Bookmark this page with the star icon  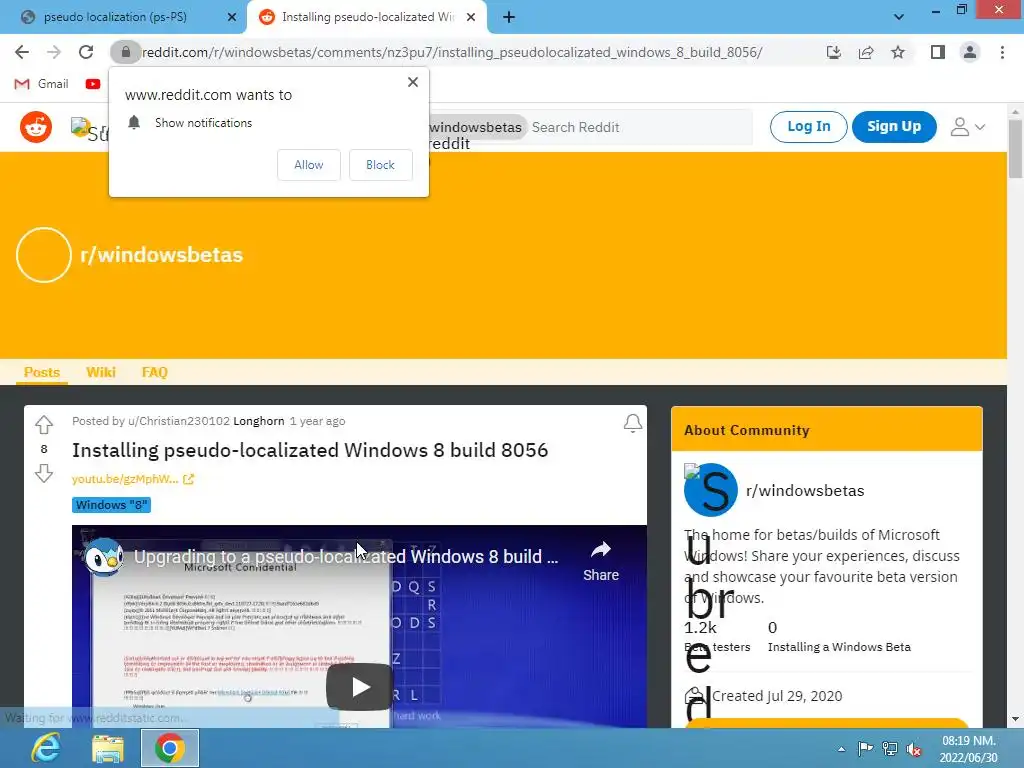tap(898, 52)
